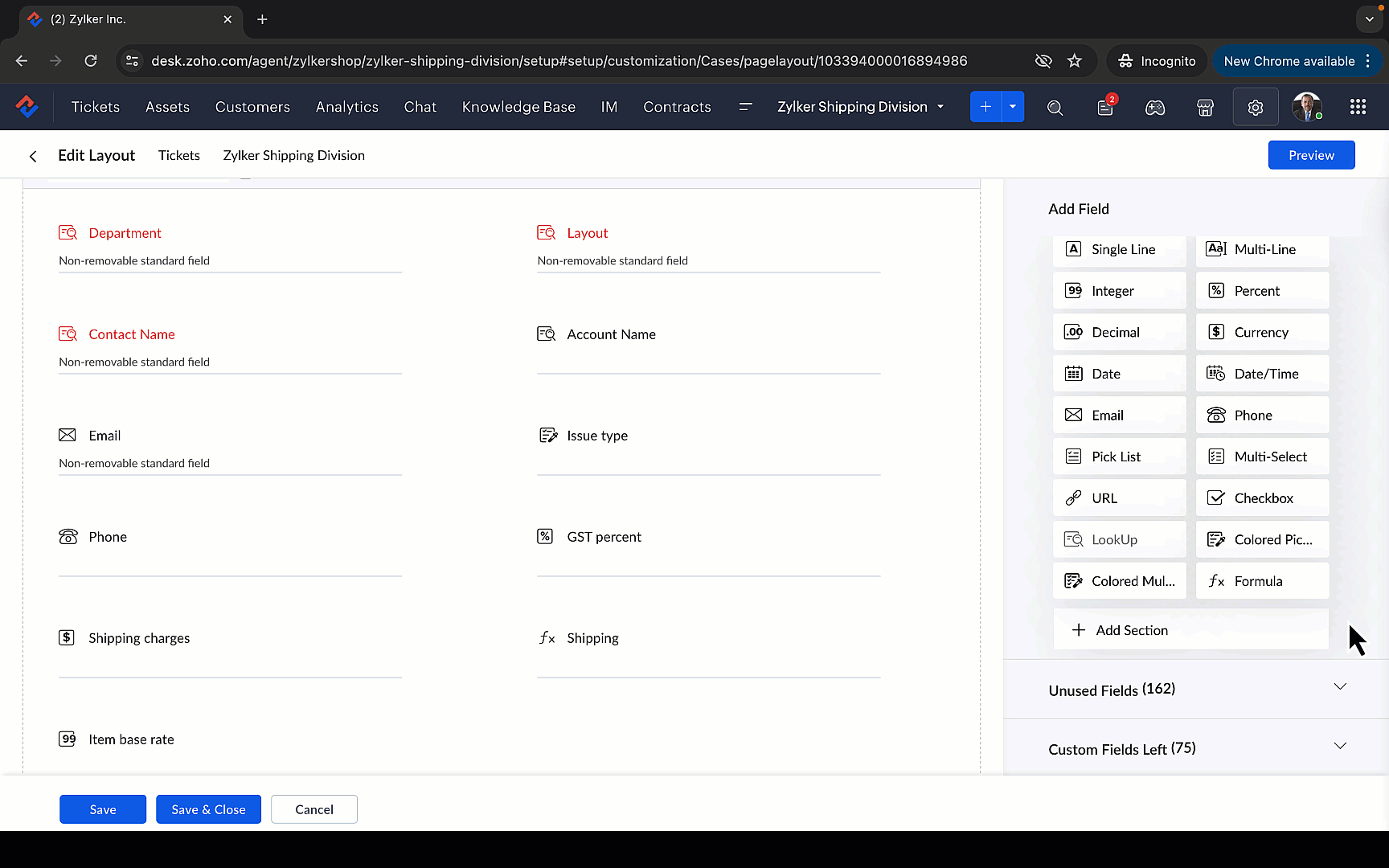Open notifications icon with red badge
The width and height of the screenshot is (1389, 868).
[x=1105, y=108]
